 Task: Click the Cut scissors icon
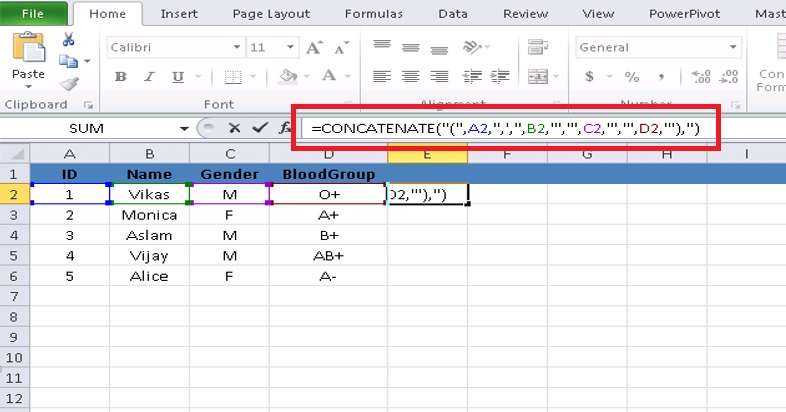pyautogui.click(x=69, y=39)
